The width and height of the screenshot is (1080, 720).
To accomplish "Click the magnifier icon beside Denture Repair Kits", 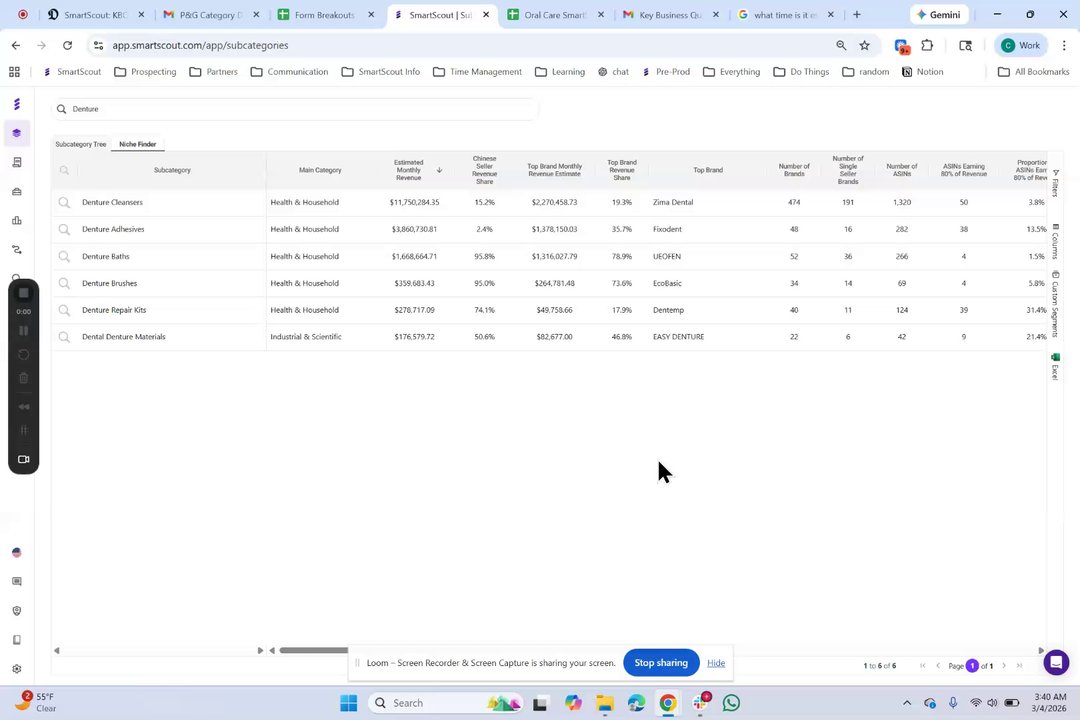I will (x=64, y=310).
